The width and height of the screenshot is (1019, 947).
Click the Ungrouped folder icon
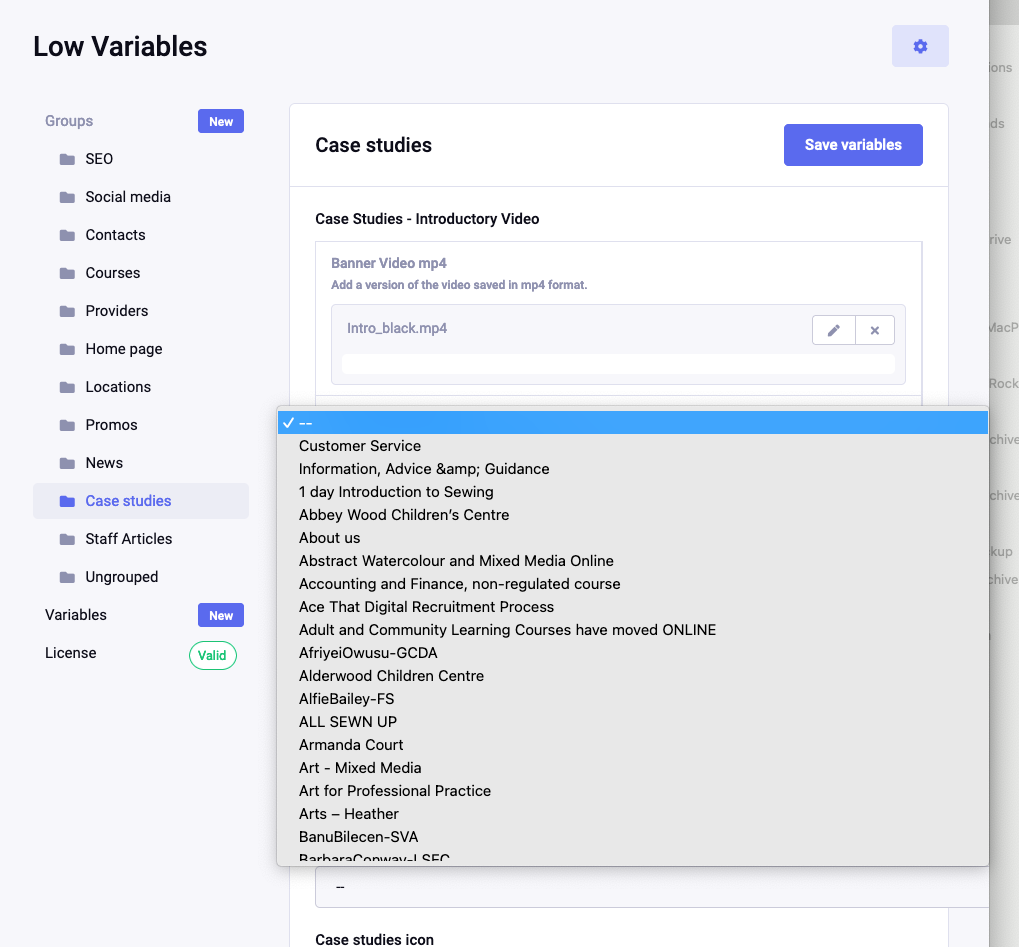coord(67,577)
